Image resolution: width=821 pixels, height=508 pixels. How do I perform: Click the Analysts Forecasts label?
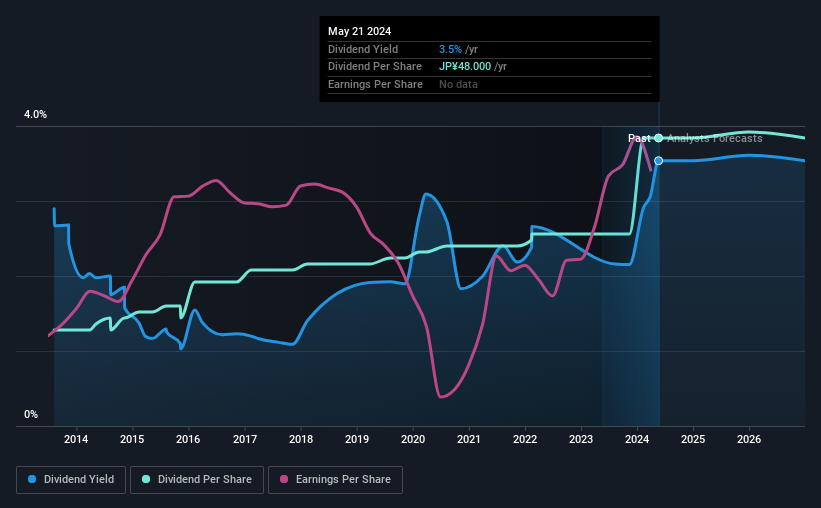pos(715,138)
